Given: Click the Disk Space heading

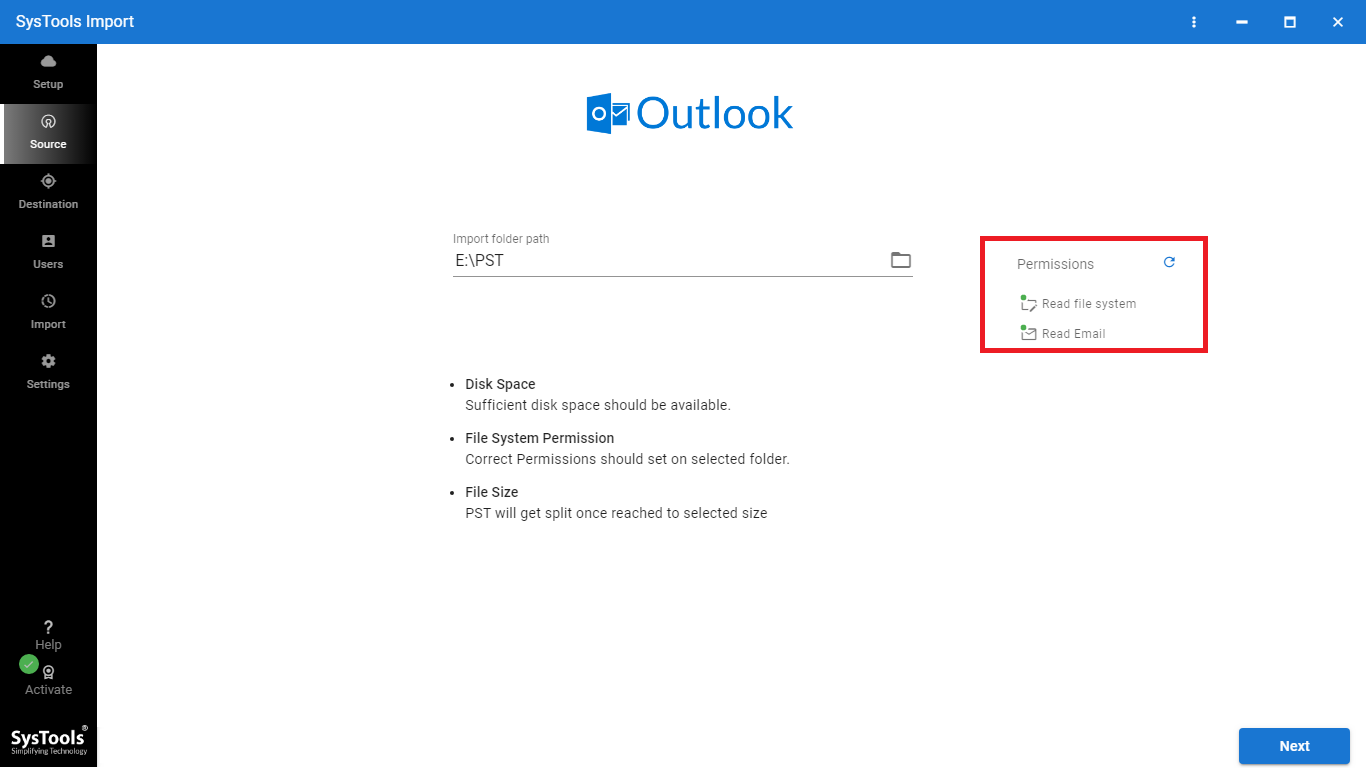Looking at the screenshot, I should tap(500, 384).
